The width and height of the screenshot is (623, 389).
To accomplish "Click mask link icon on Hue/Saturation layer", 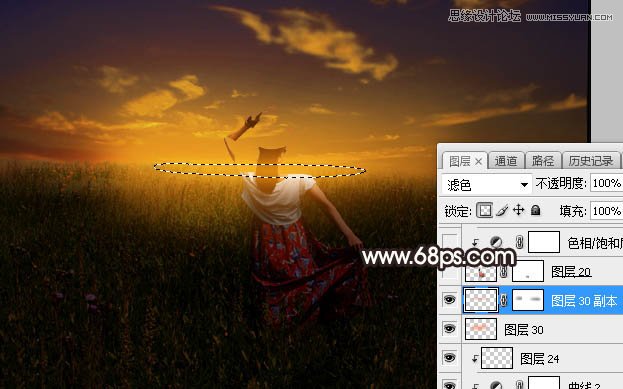I will (519, 242).
